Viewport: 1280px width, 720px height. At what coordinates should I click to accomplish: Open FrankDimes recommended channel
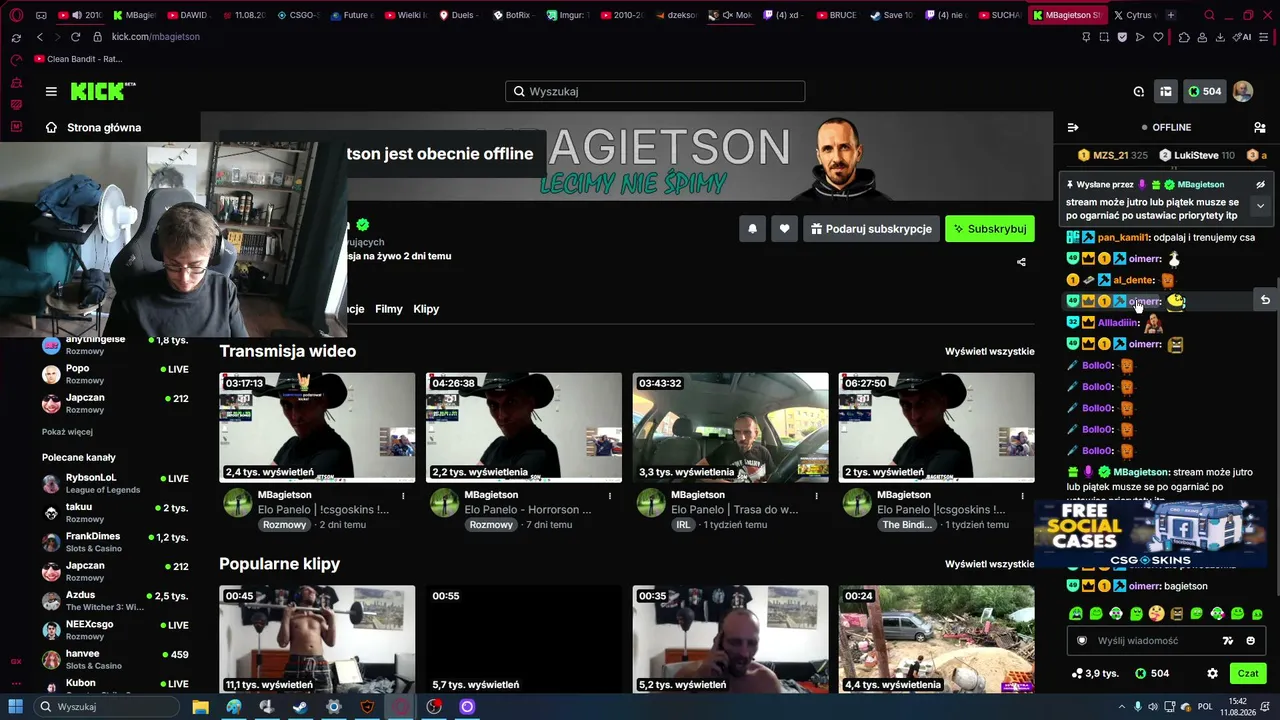[115, 542]
